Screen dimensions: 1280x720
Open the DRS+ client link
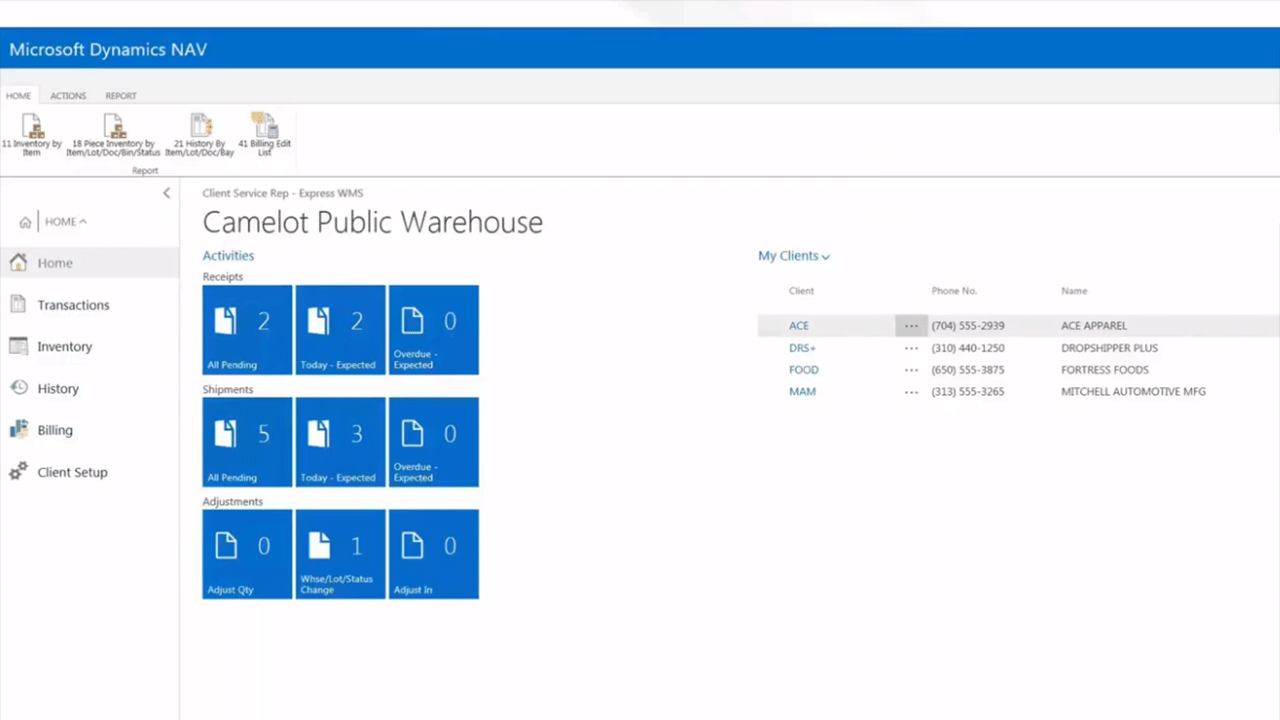pos(802,348)
